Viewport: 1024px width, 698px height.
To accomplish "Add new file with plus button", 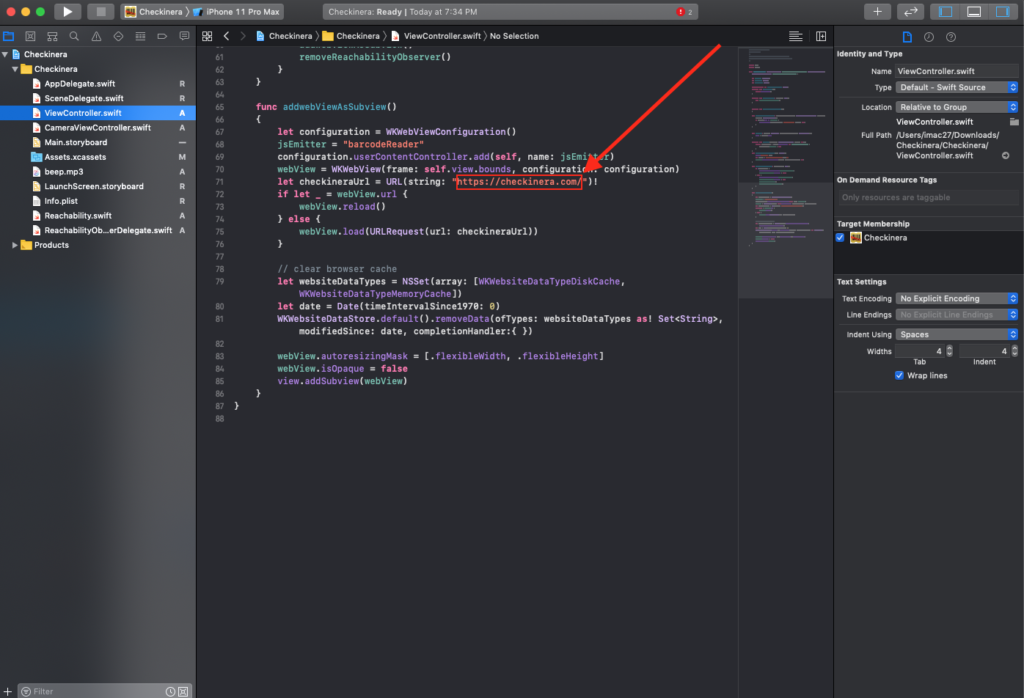I will tap(8, 691).
